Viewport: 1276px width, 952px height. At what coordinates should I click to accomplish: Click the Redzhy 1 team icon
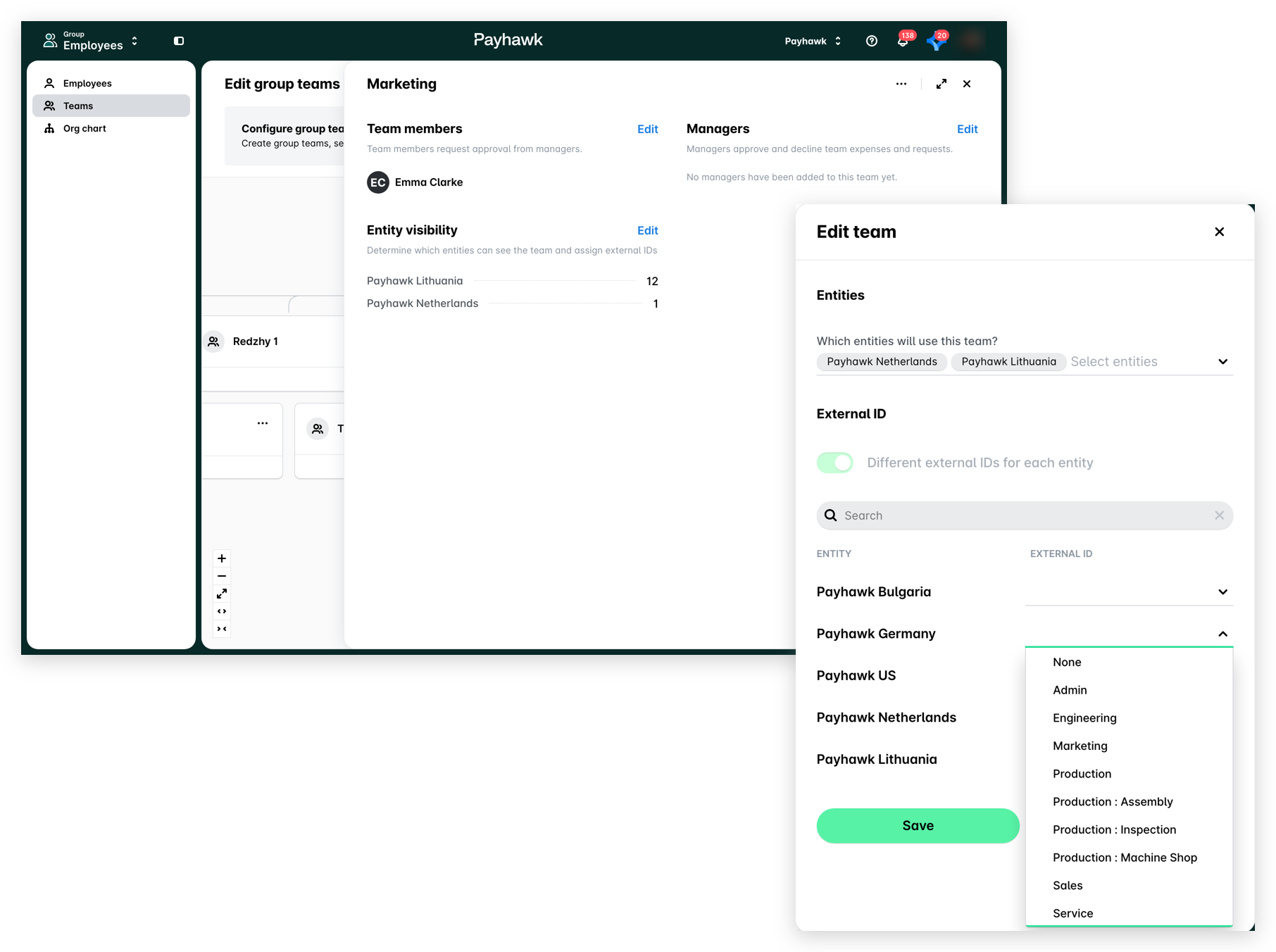(213, 342)
